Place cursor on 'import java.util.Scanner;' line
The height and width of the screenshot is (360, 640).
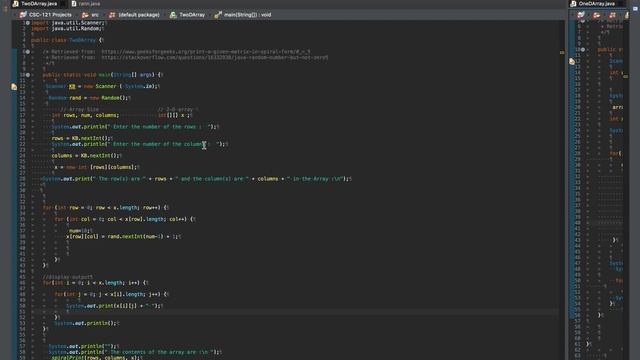pyautogui.click(x=68, y=23)
